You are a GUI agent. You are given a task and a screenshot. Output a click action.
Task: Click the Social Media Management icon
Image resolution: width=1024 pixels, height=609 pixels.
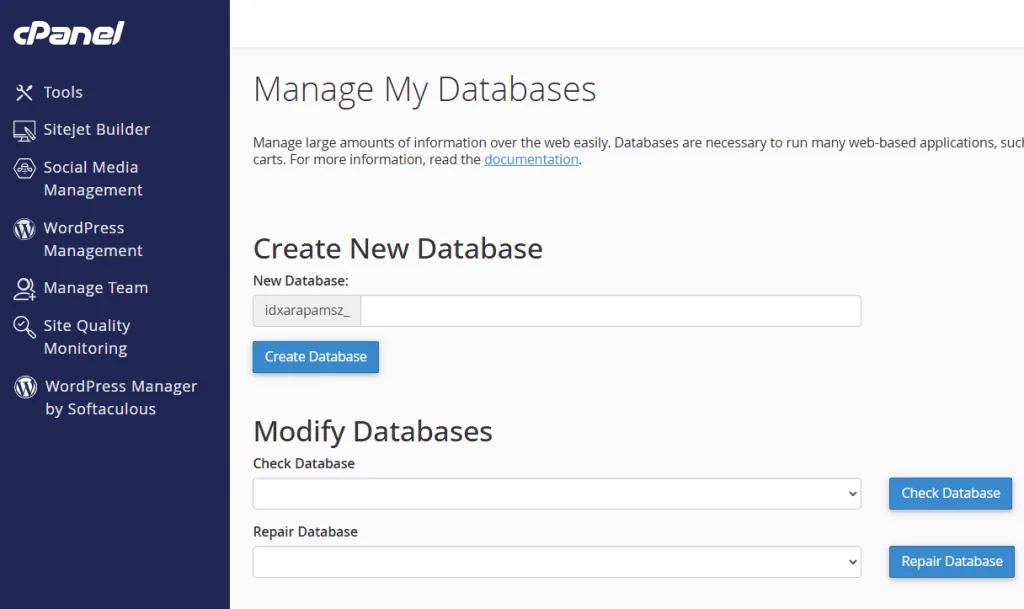tap(24, 168)
